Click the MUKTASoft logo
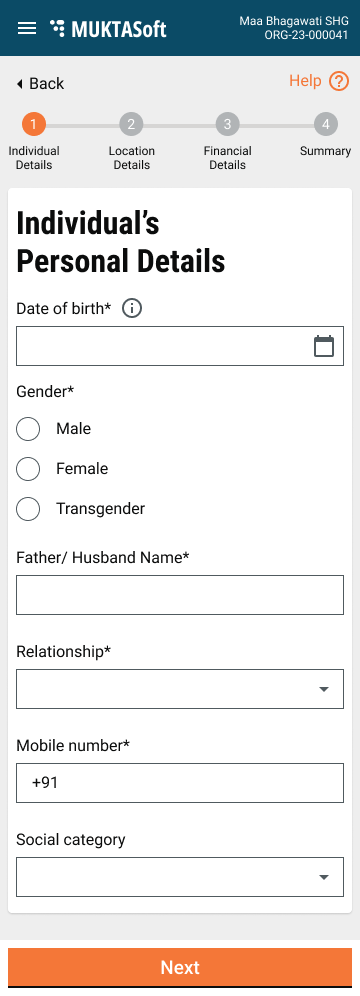This screenshot has height=996, width=360. [x=108, y=29]
